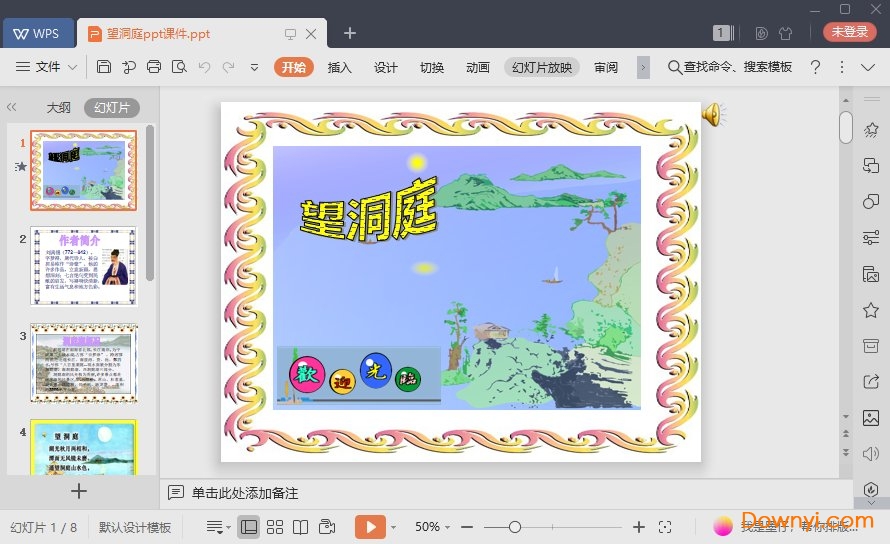Image resolution: width=890 pixels, height=544 pixels.
Task: Open the 幻灯片放映 tab
Action: click(542, 67)
